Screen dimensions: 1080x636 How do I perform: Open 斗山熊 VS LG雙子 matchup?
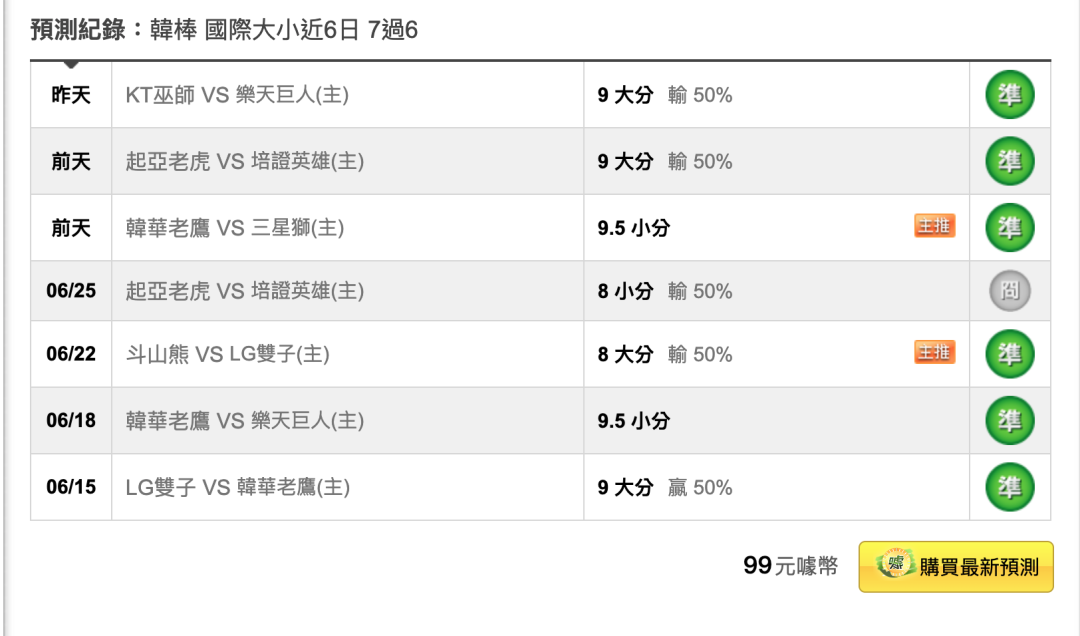pos(227,354)
